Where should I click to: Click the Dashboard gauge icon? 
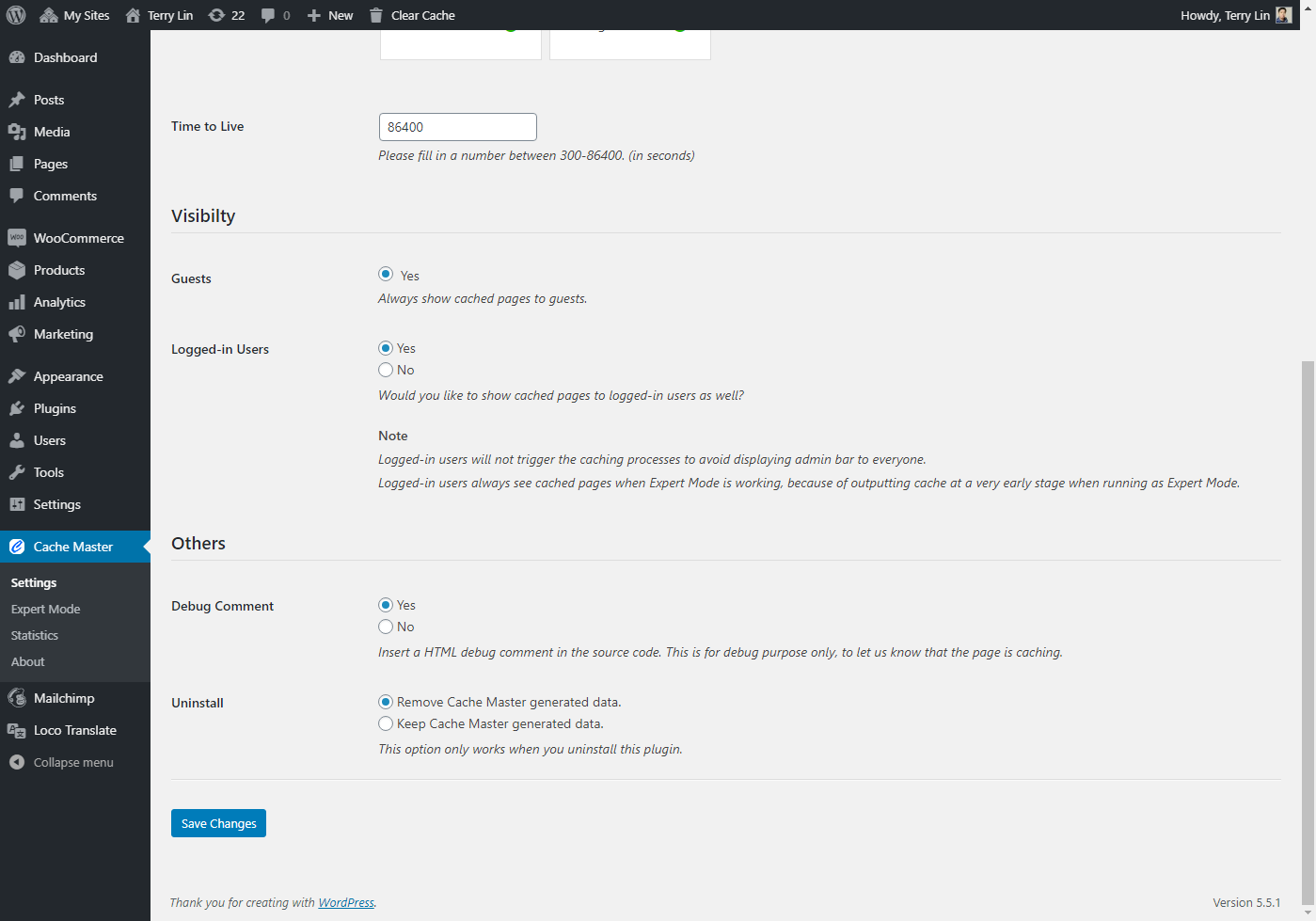[17, 57]
